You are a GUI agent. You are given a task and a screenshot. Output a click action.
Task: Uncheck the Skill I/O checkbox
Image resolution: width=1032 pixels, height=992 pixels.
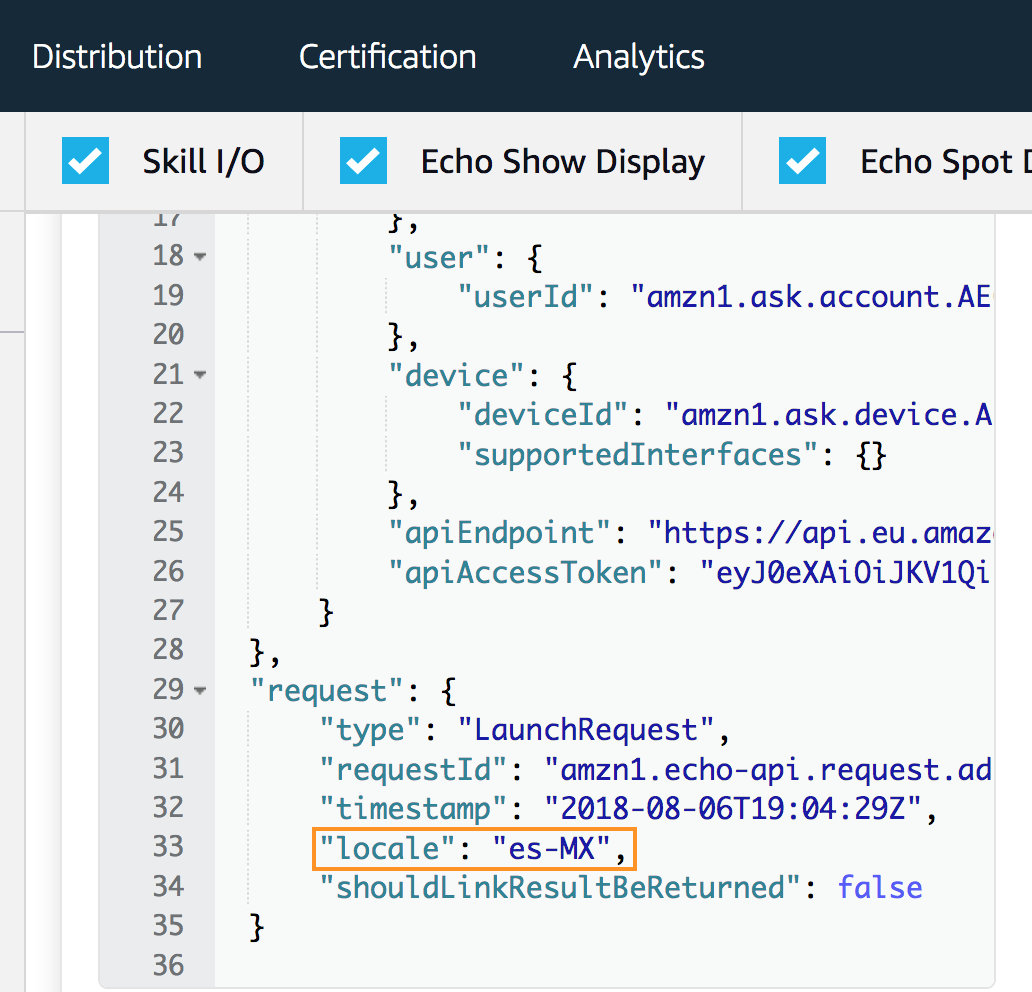[84, 160]
